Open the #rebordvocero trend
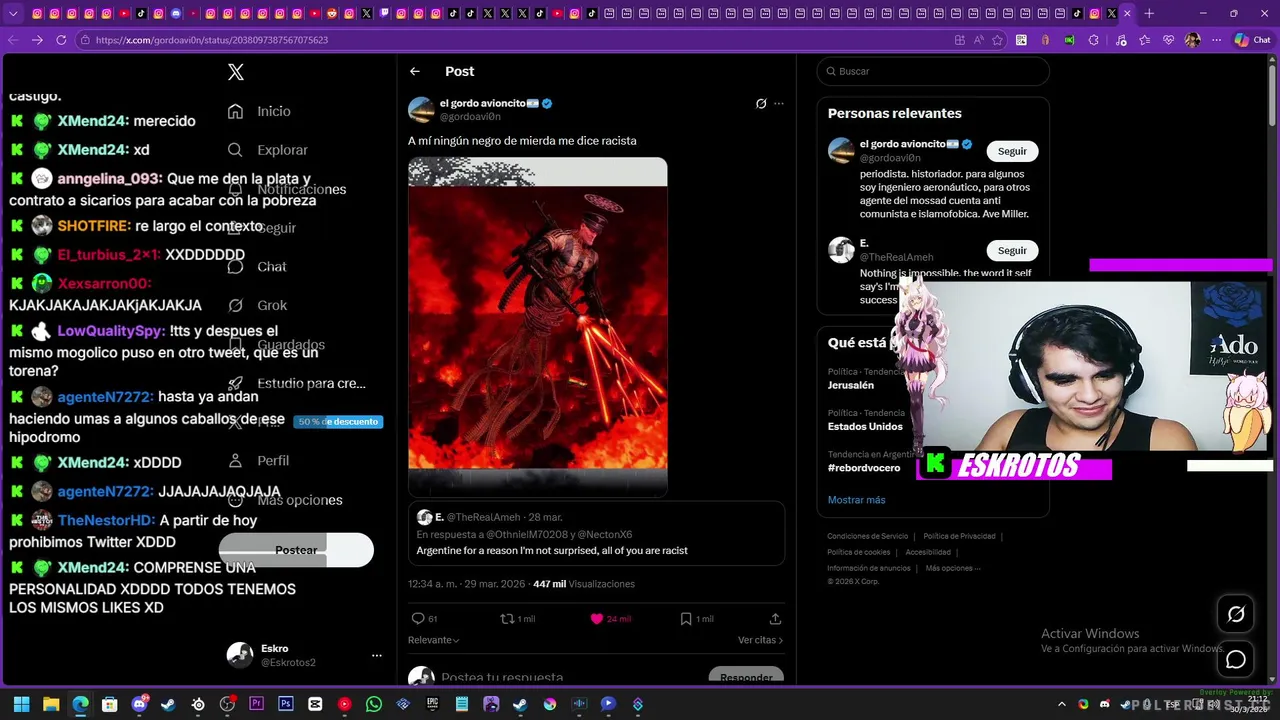Image resolution: width=1280 pixels, height=720 pixels. pyautogui.click(x=864, y=468)
